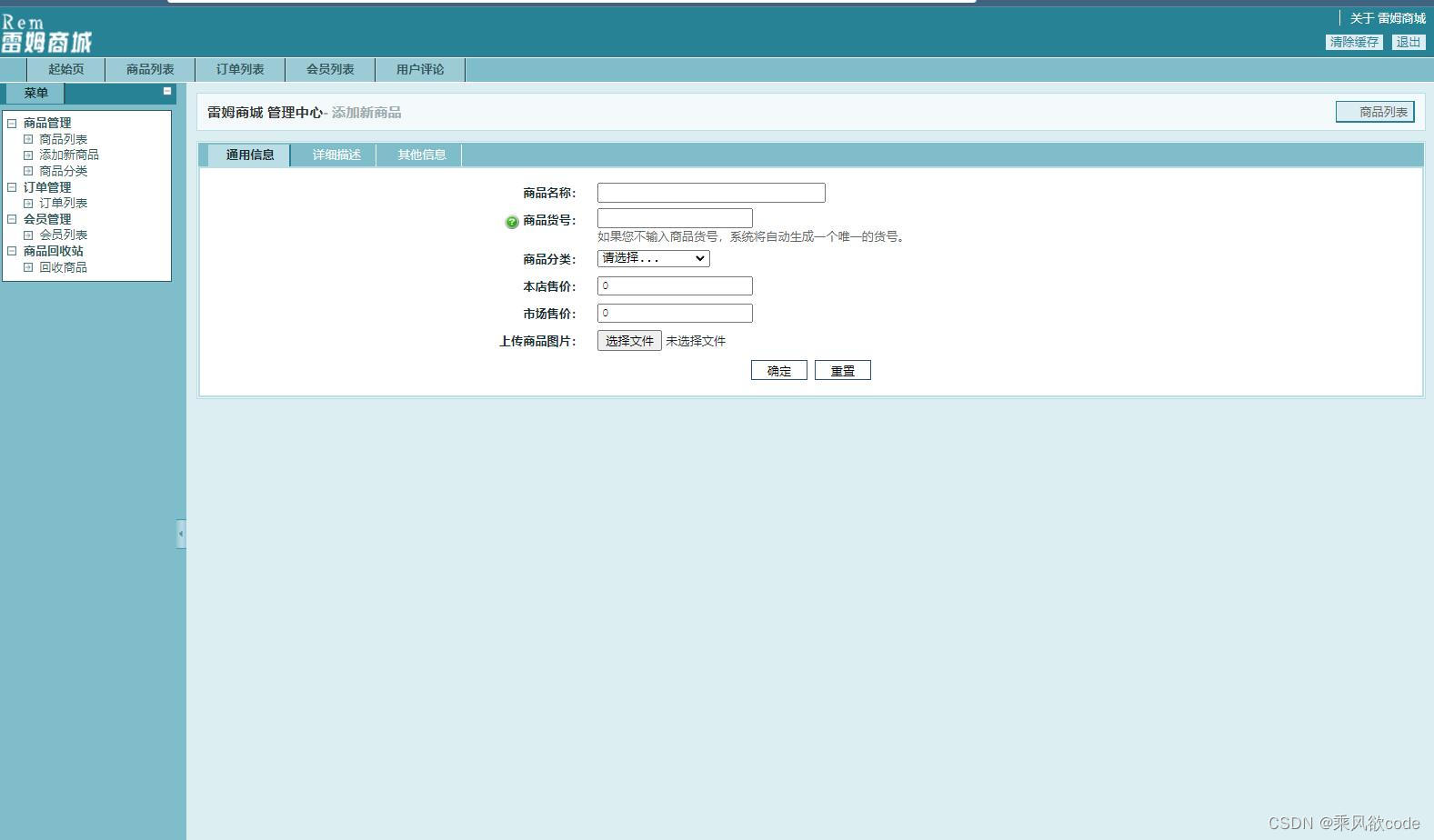
Task: Open 会员列表 in the sidebar tree
Action: (x=63, y=235)
